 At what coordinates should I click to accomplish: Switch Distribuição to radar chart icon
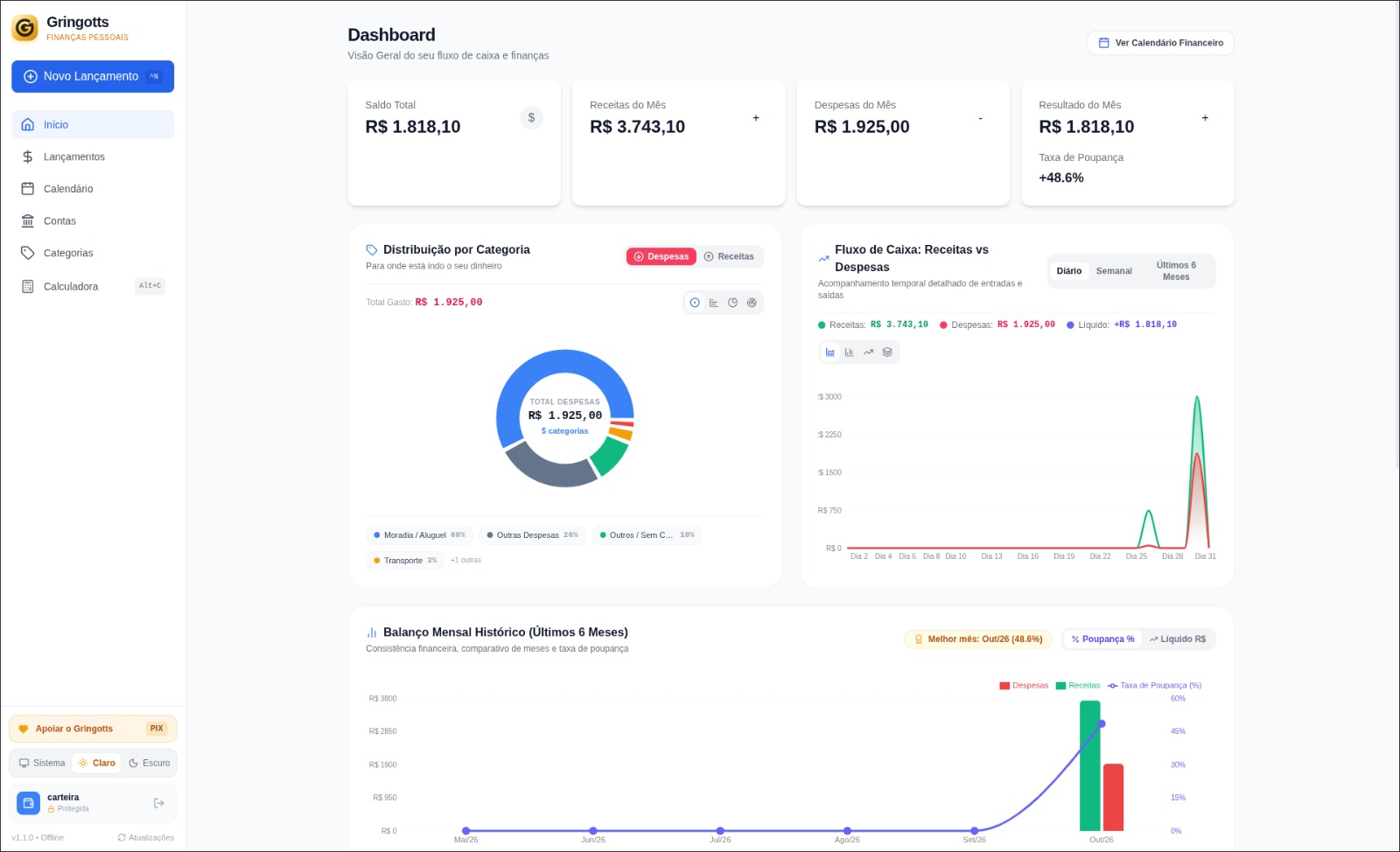click(x=752, y=303)
